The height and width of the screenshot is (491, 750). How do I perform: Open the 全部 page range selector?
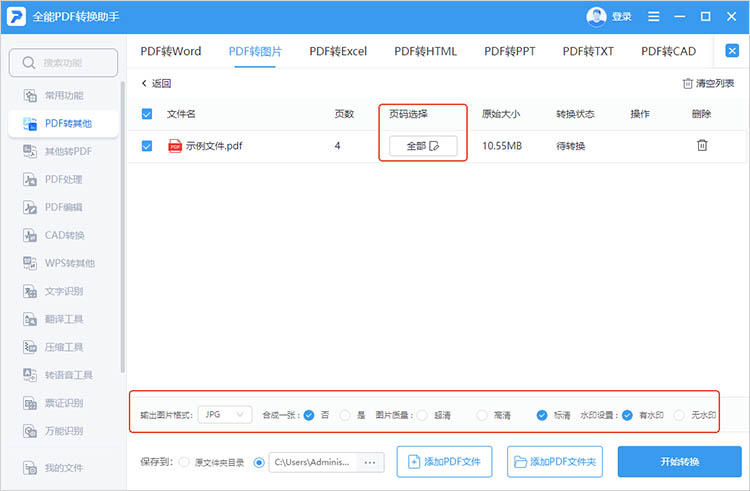point(423,146)
